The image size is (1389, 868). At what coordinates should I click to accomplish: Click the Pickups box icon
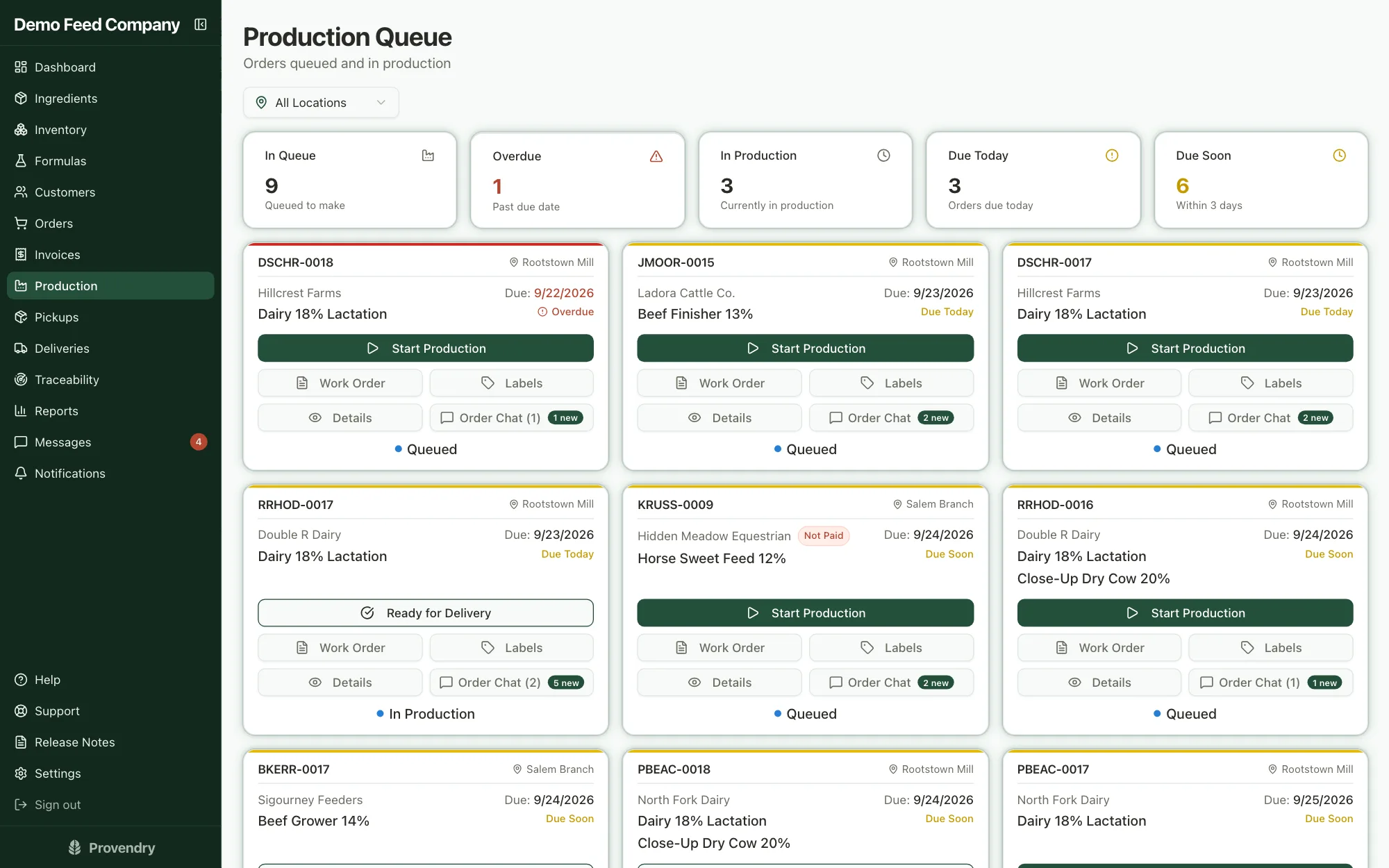[x=21, y=317]
